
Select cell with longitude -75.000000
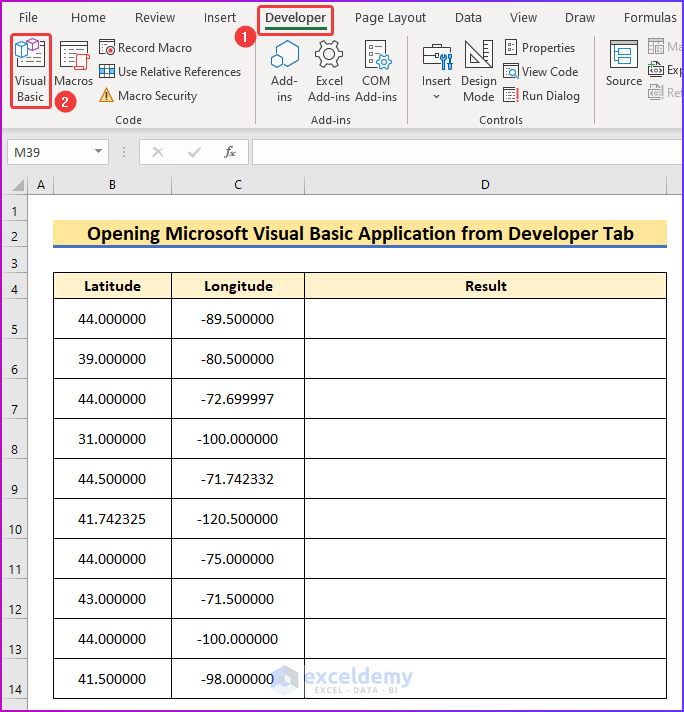(x=238, y=559)
